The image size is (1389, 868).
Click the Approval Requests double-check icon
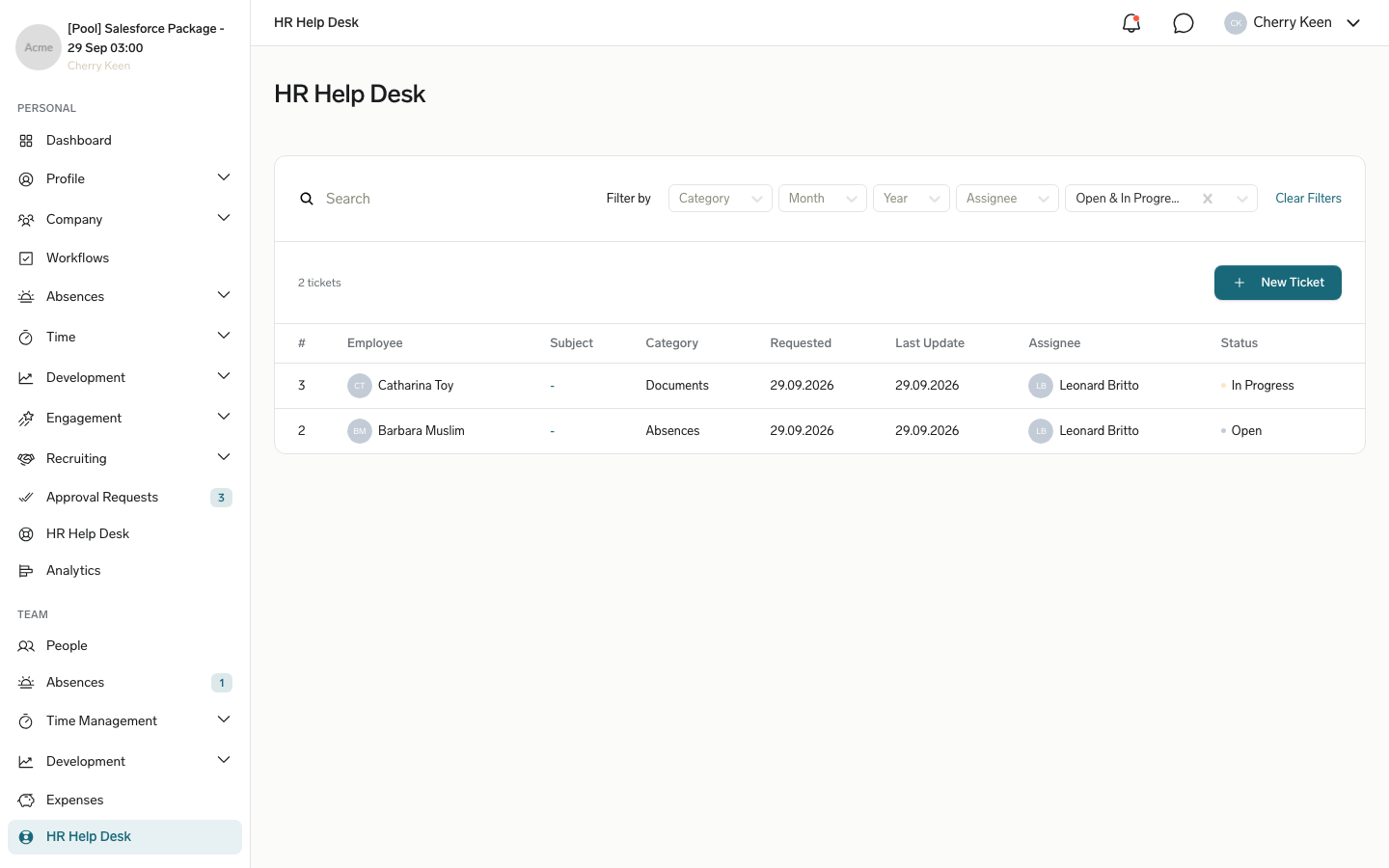click(x=26, y=498)
